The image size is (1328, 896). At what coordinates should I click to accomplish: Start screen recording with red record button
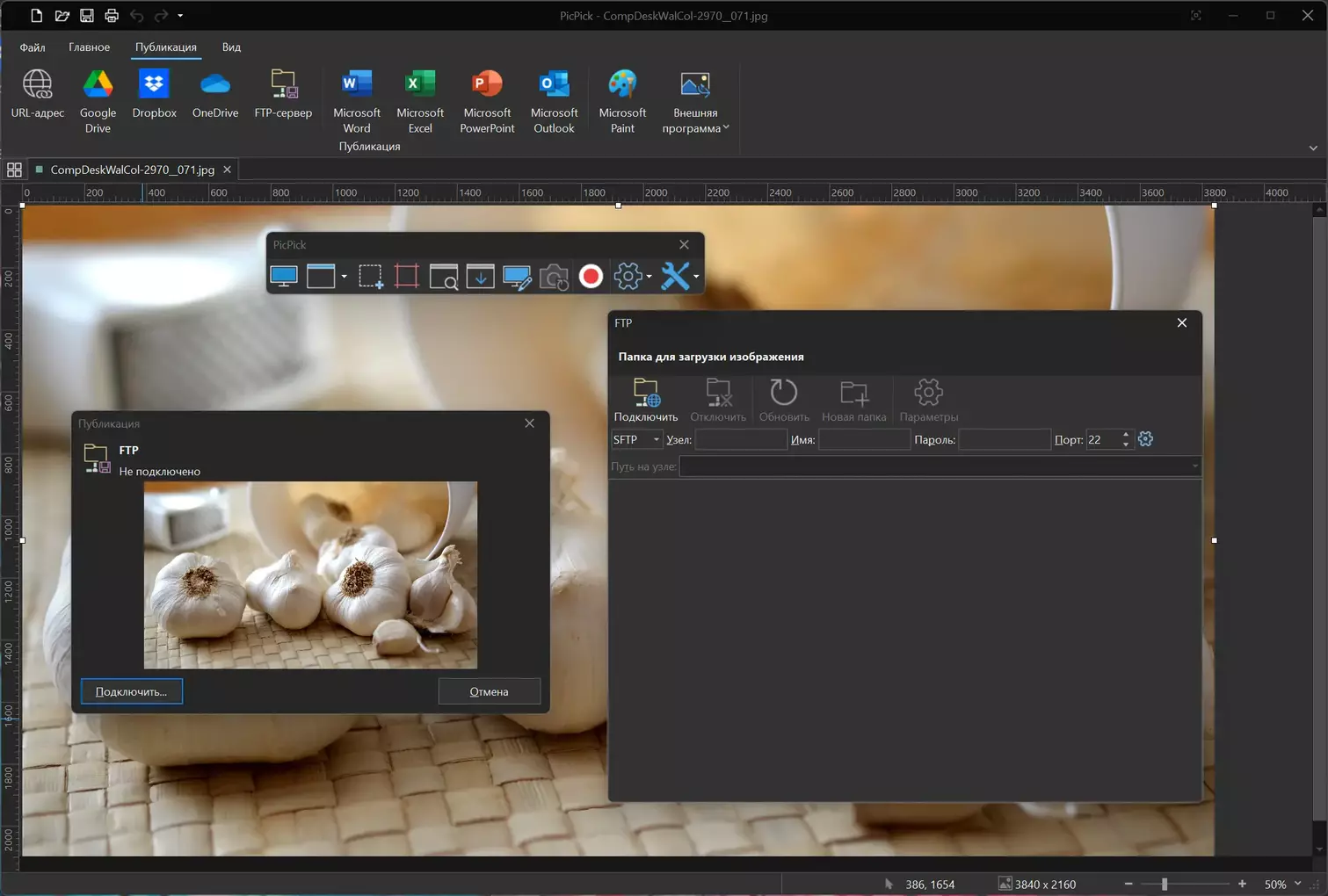coord(591,277)
